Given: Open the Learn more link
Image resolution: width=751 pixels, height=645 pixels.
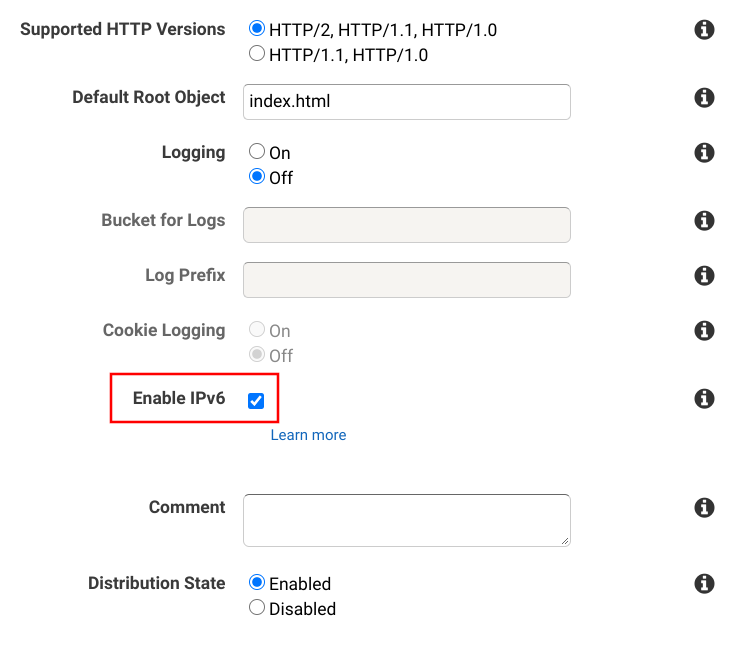Looking at the screenshot, I should pyautogui.click(x=308, y=435).
